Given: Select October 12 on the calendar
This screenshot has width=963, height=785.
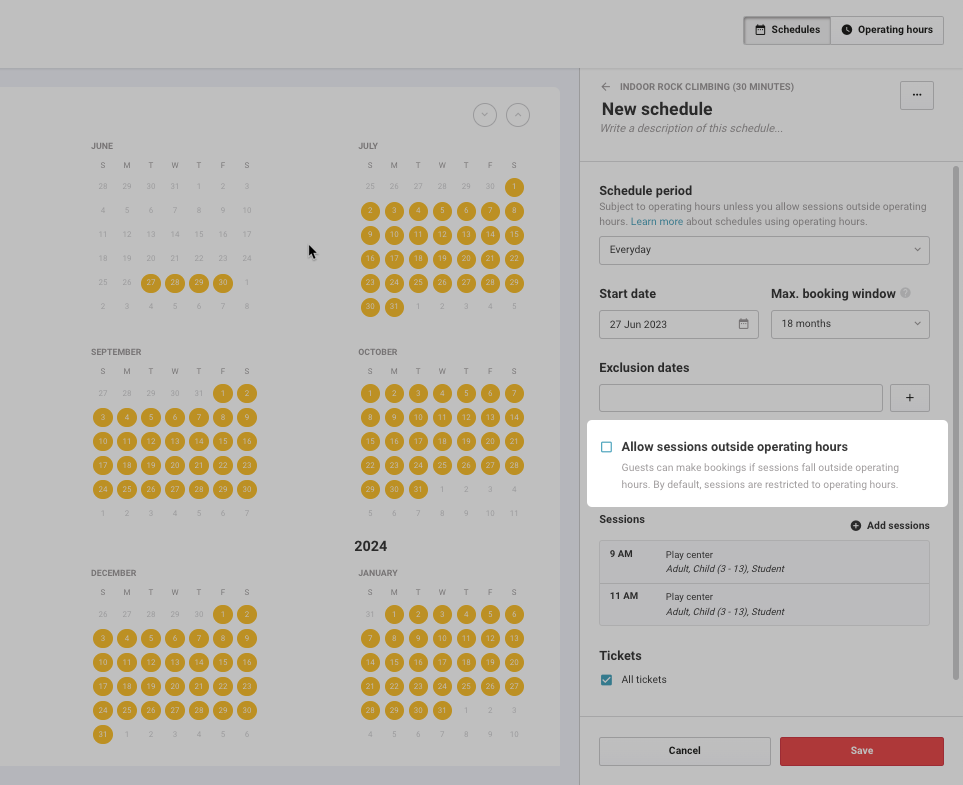Looking at the screenshot, I should point(466,417).
